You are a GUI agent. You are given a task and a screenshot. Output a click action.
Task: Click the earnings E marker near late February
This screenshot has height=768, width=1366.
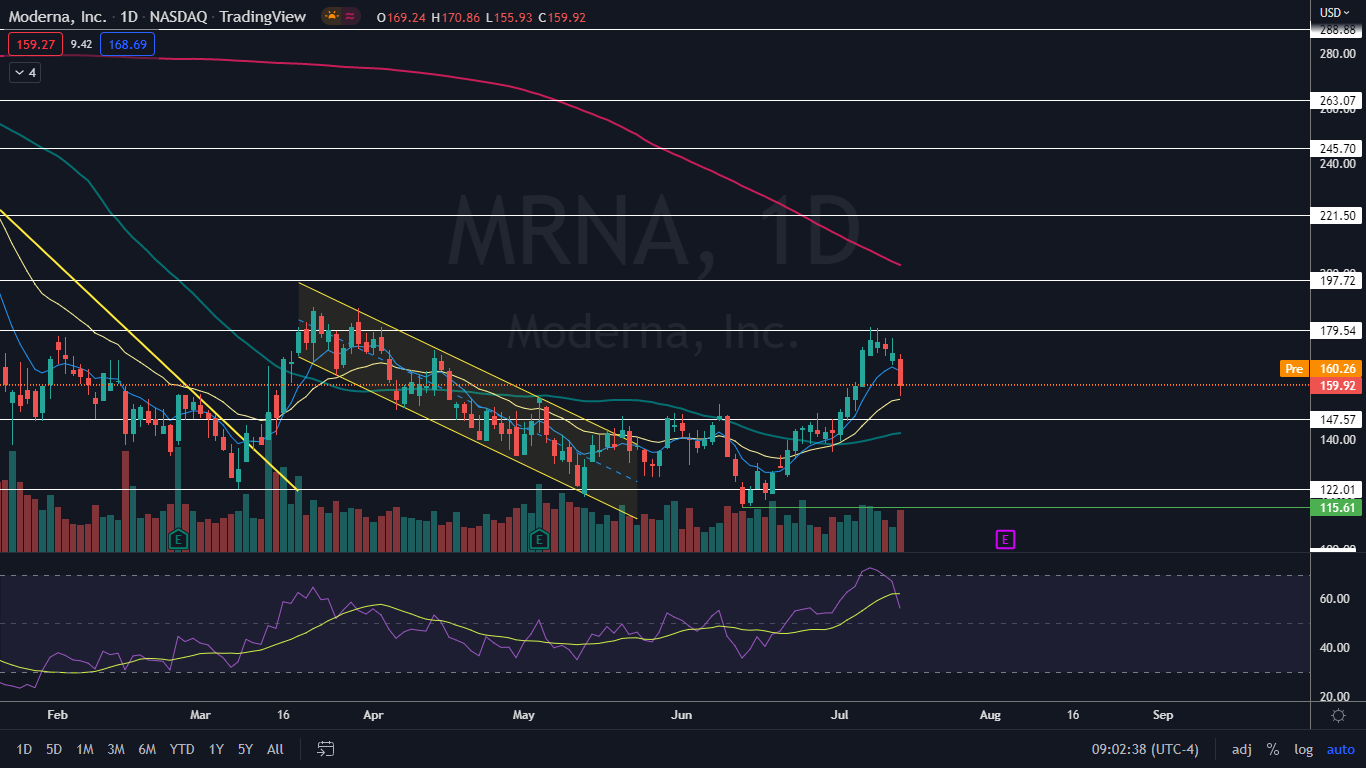coord(178,540)
